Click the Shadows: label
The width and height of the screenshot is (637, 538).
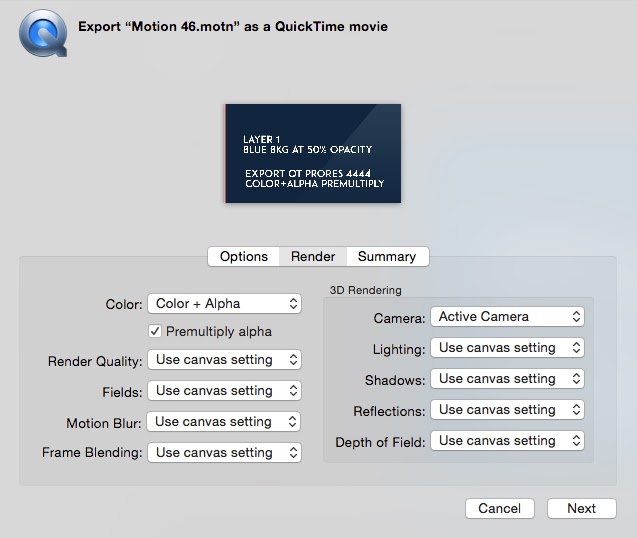point(395,380)
